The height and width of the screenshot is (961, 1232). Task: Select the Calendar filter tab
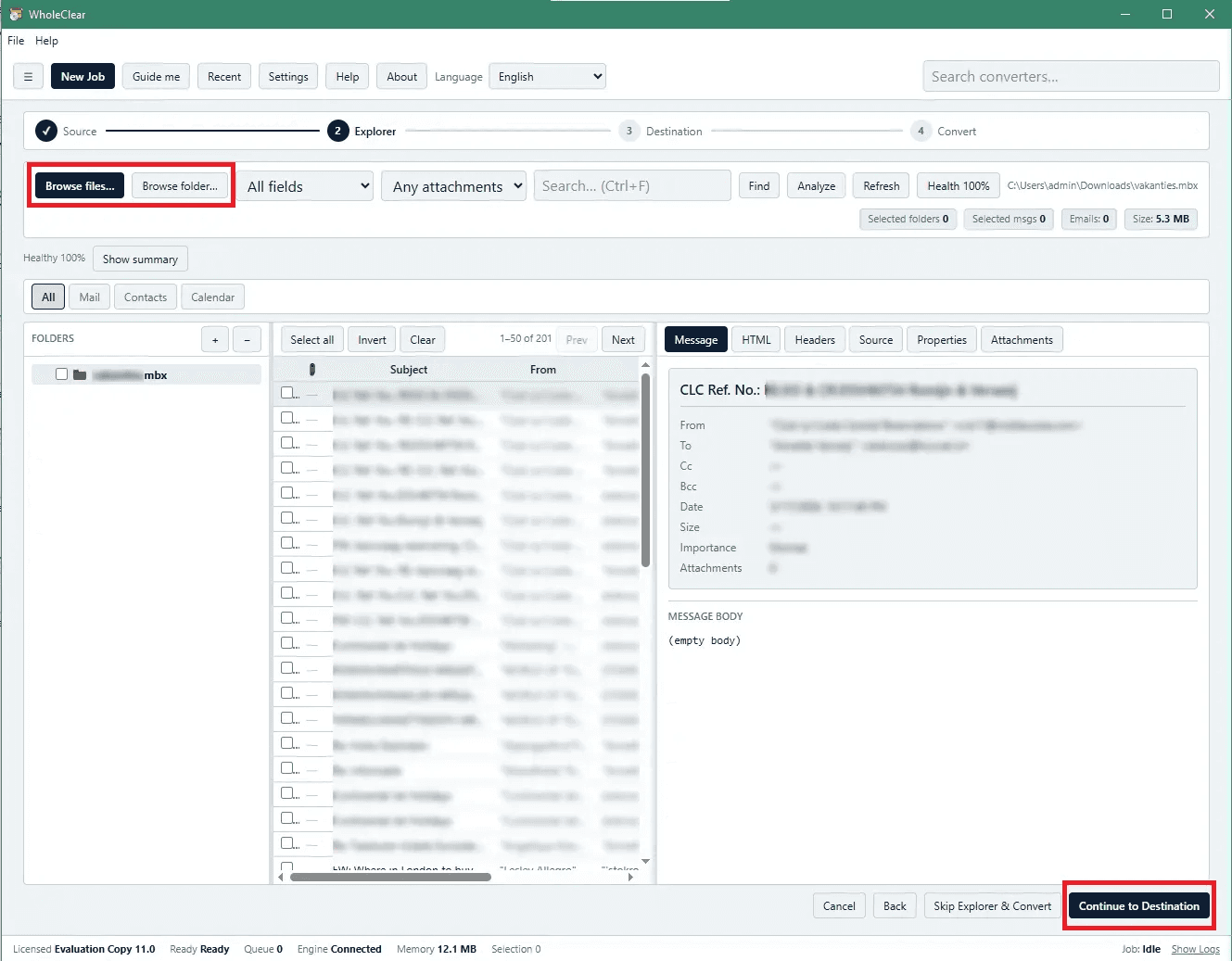[212, 297]
